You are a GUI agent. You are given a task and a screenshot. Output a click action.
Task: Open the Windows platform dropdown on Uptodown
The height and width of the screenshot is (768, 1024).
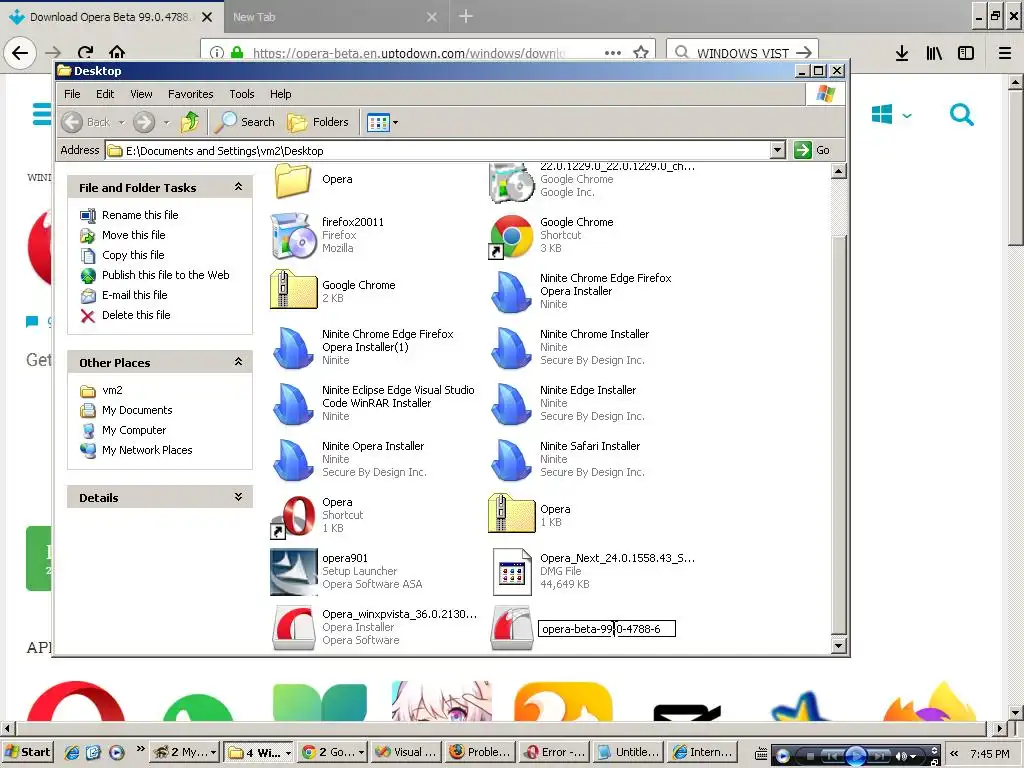pyautogui.click(x=891, y=115)
